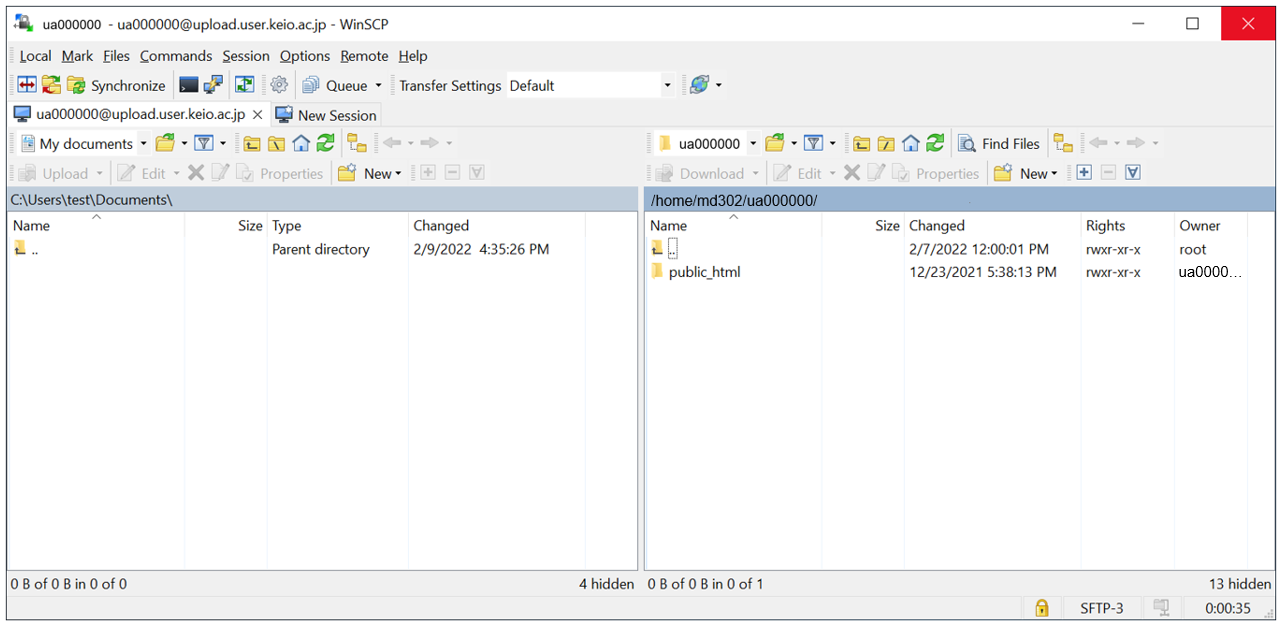Viewport: 1281px width, 627px height.
Task: Expand remote ua000000 directory dropdown
Action: 753,144
